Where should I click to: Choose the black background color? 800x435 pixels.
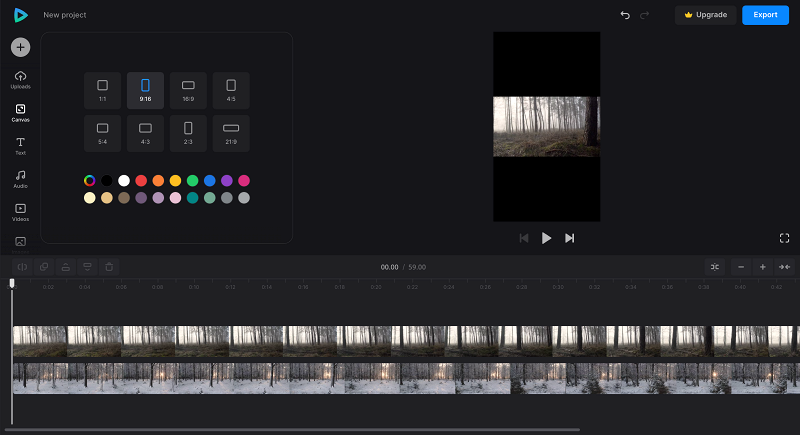pos(107,181)
